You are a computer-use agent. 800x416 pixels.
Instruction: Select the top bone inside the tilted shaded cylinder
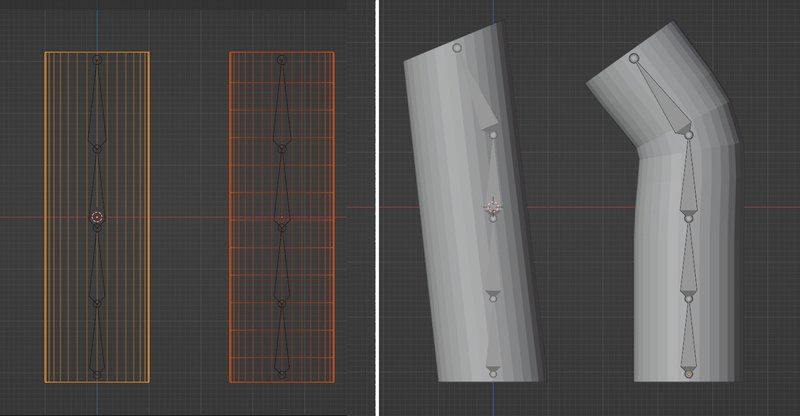pyautogui.click(x=477, y=92)
